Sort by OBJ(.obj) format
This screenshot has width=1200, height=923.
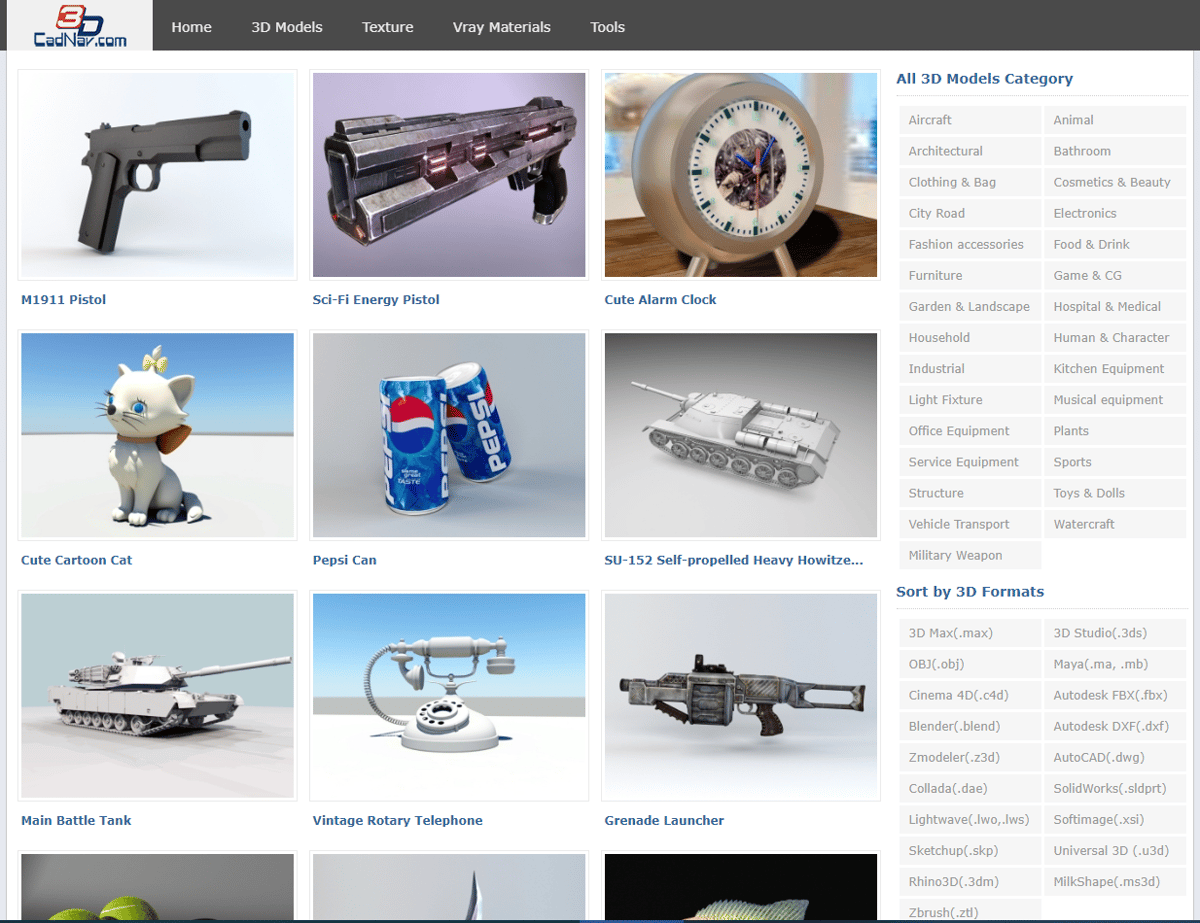click(970, 664)
